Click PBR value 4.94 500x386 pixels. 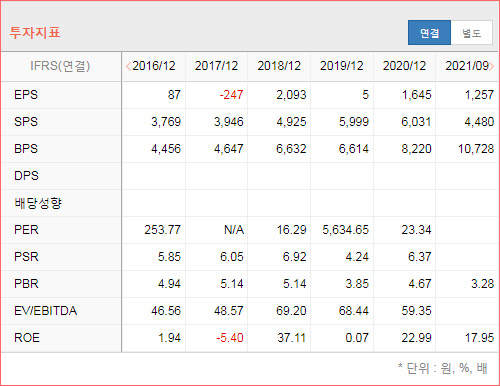point(169,284)
